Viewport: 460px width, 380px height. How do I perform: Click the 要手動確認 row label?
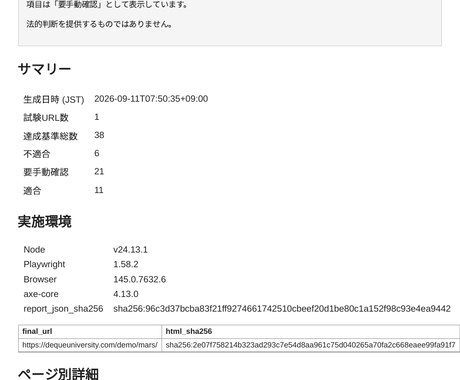pos(46,172)
